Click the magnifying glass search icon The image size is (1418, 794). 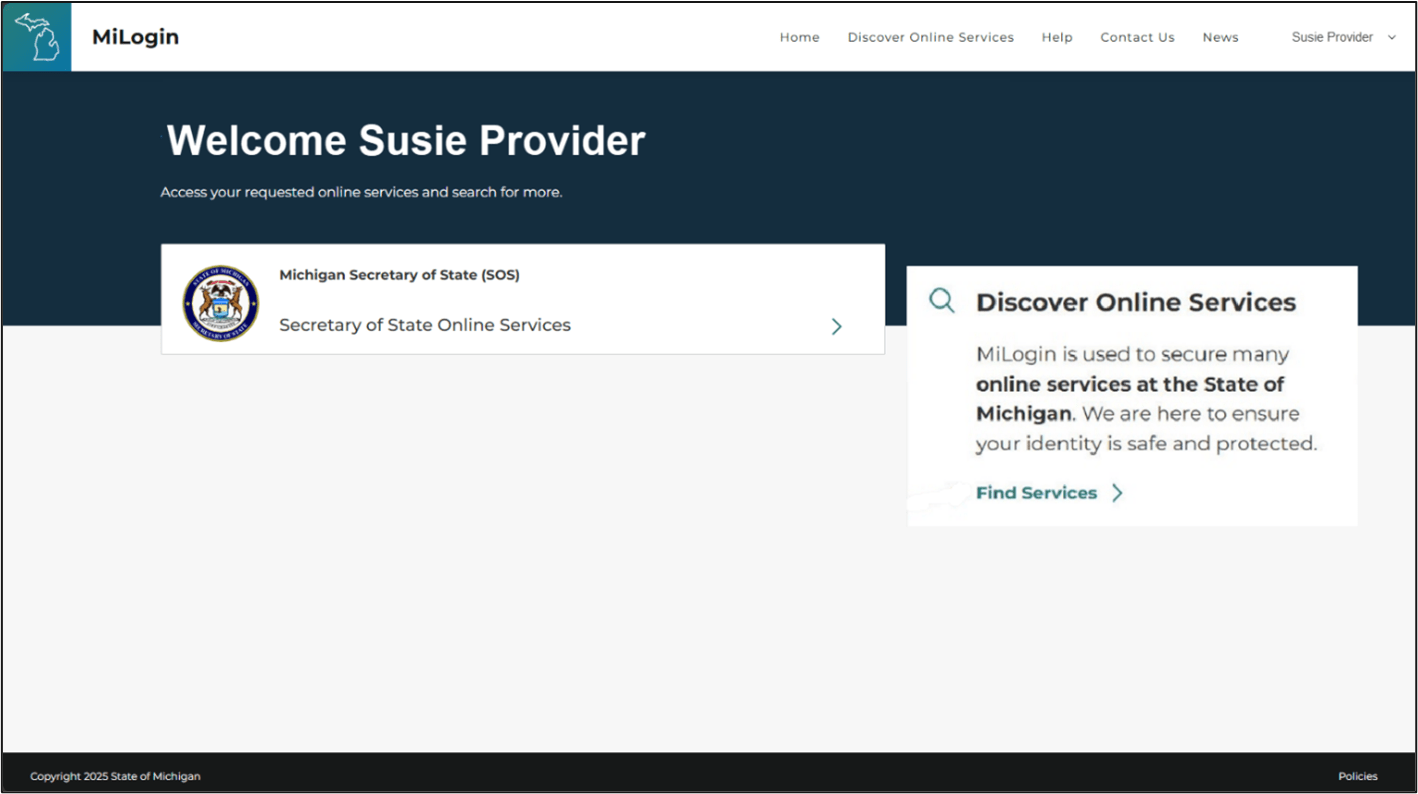pos(942,300)
